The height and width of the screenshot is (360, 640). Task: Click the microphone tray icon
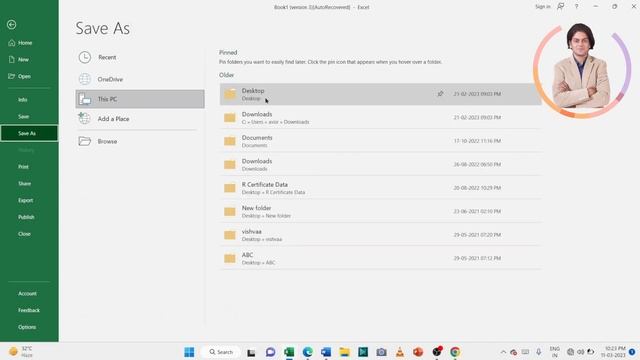[538, 352]
